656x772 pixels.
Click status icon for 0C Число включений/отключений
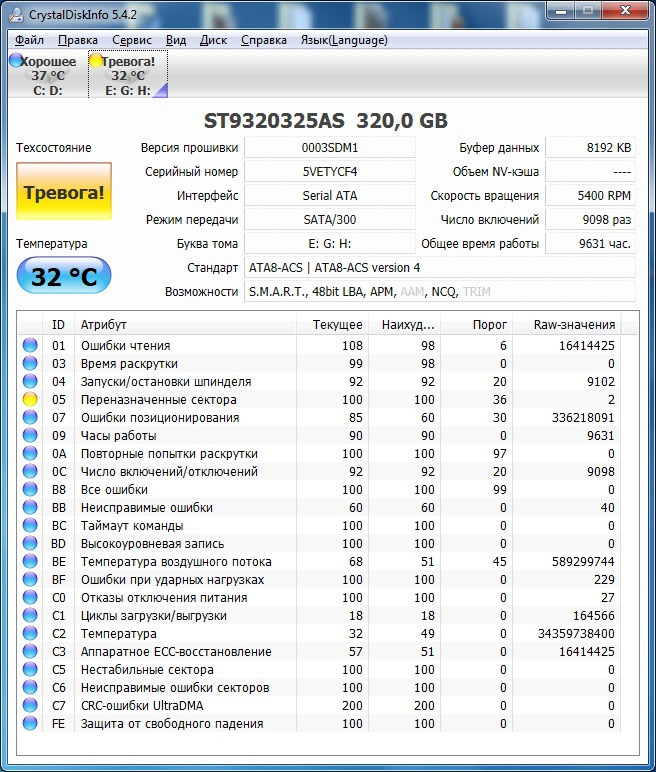(30, 471)
